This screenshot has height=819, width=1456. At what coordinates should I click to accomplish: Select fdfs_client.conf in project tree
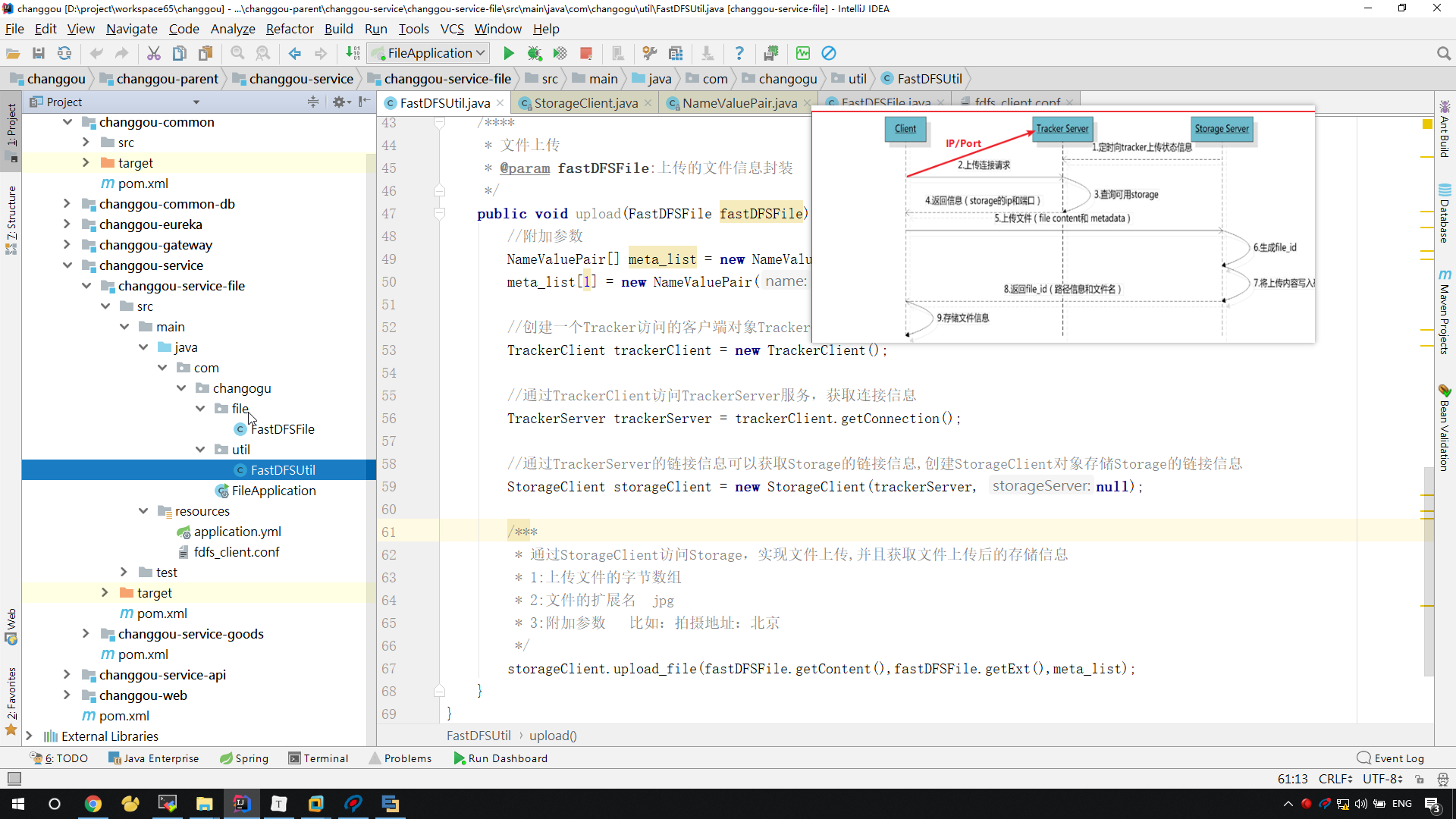click(236, 552)
